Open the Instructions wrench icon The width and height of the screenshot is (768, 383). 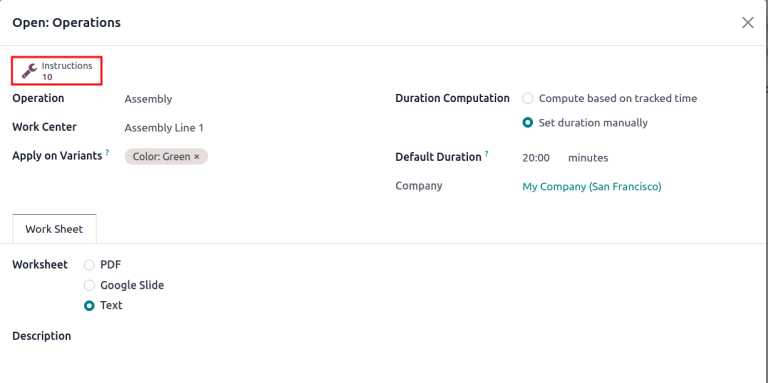(29, 71)
